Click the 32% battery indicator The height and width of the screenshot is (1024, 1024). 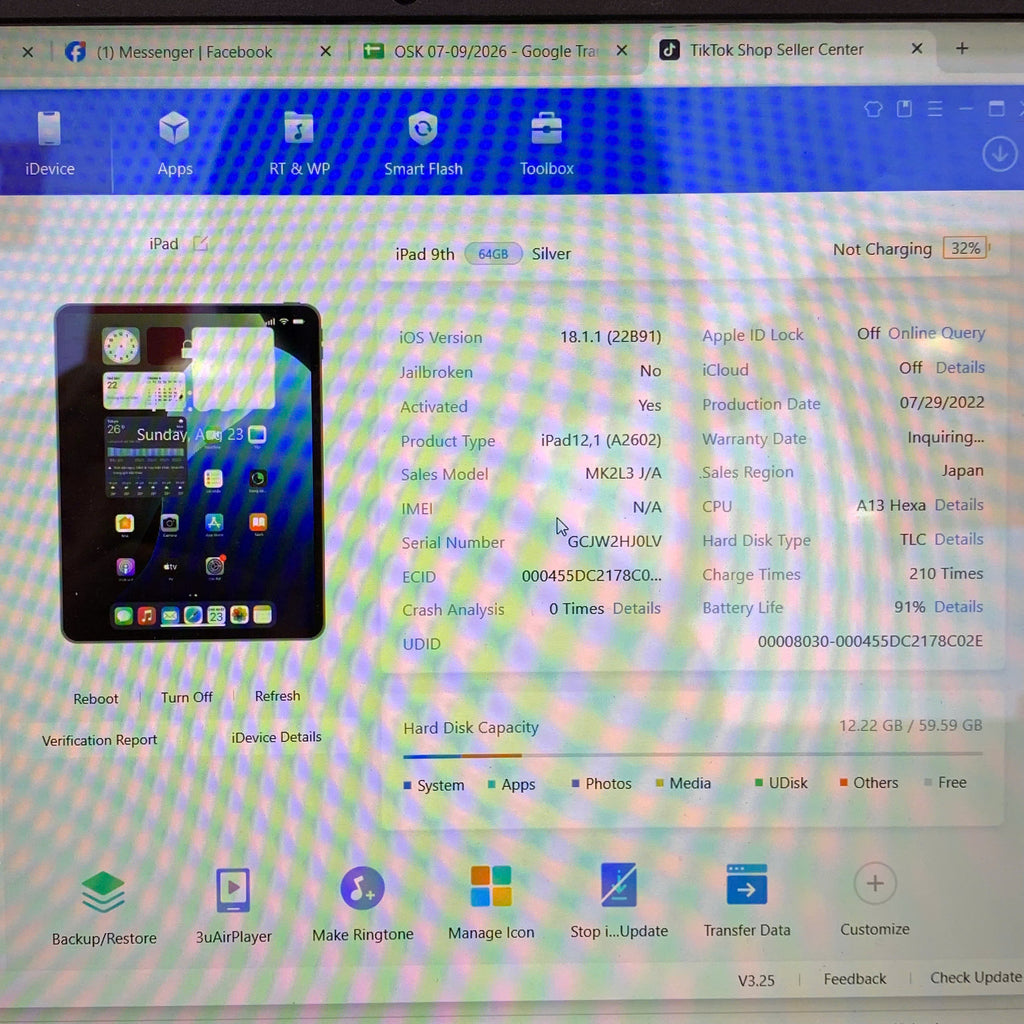(965, 248)
